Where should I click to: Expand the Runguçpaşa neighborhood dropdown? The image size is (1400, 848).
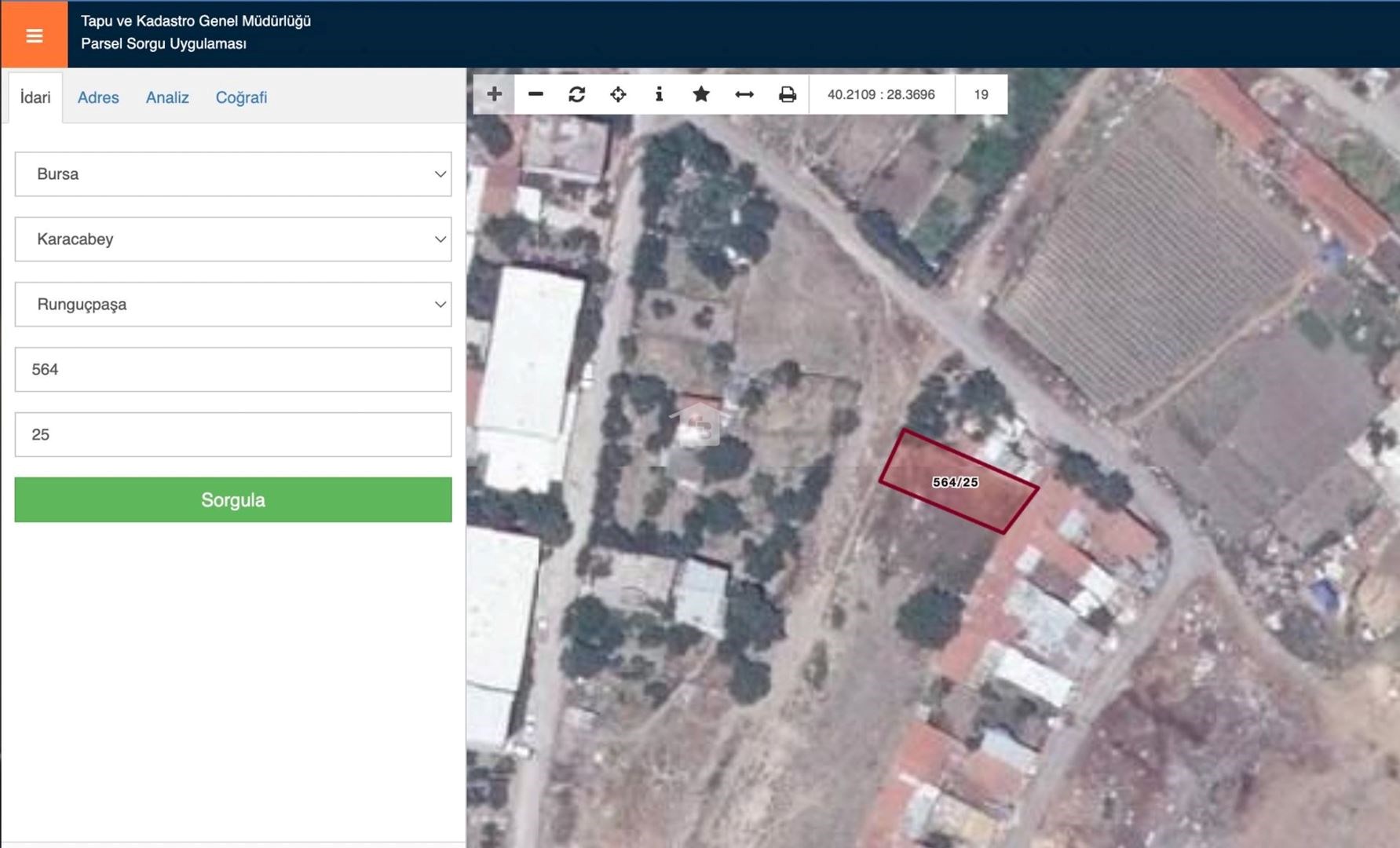click(233, 305)
